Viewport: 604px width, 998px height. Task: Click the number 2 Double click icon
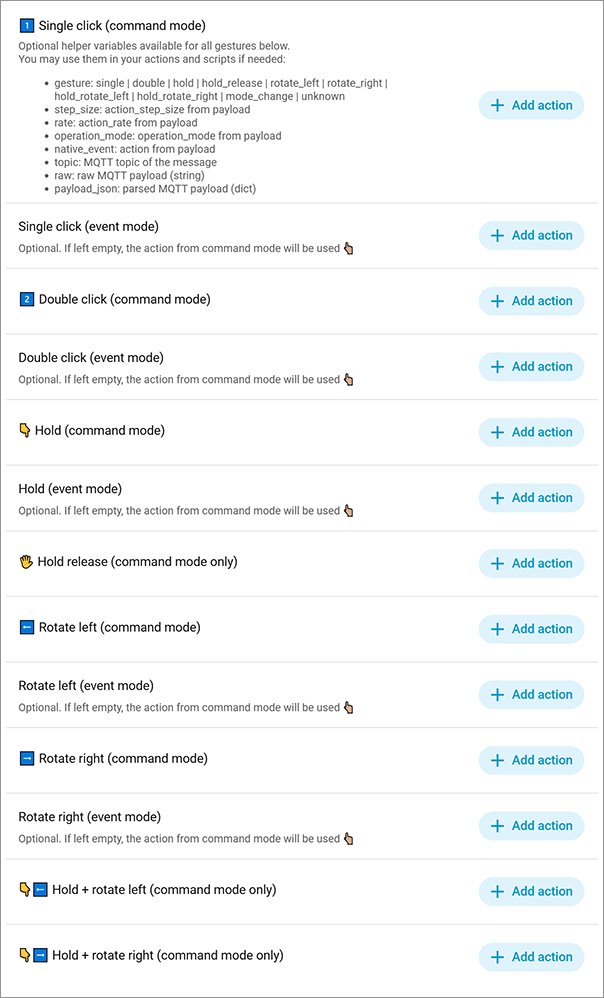point(27,300)
